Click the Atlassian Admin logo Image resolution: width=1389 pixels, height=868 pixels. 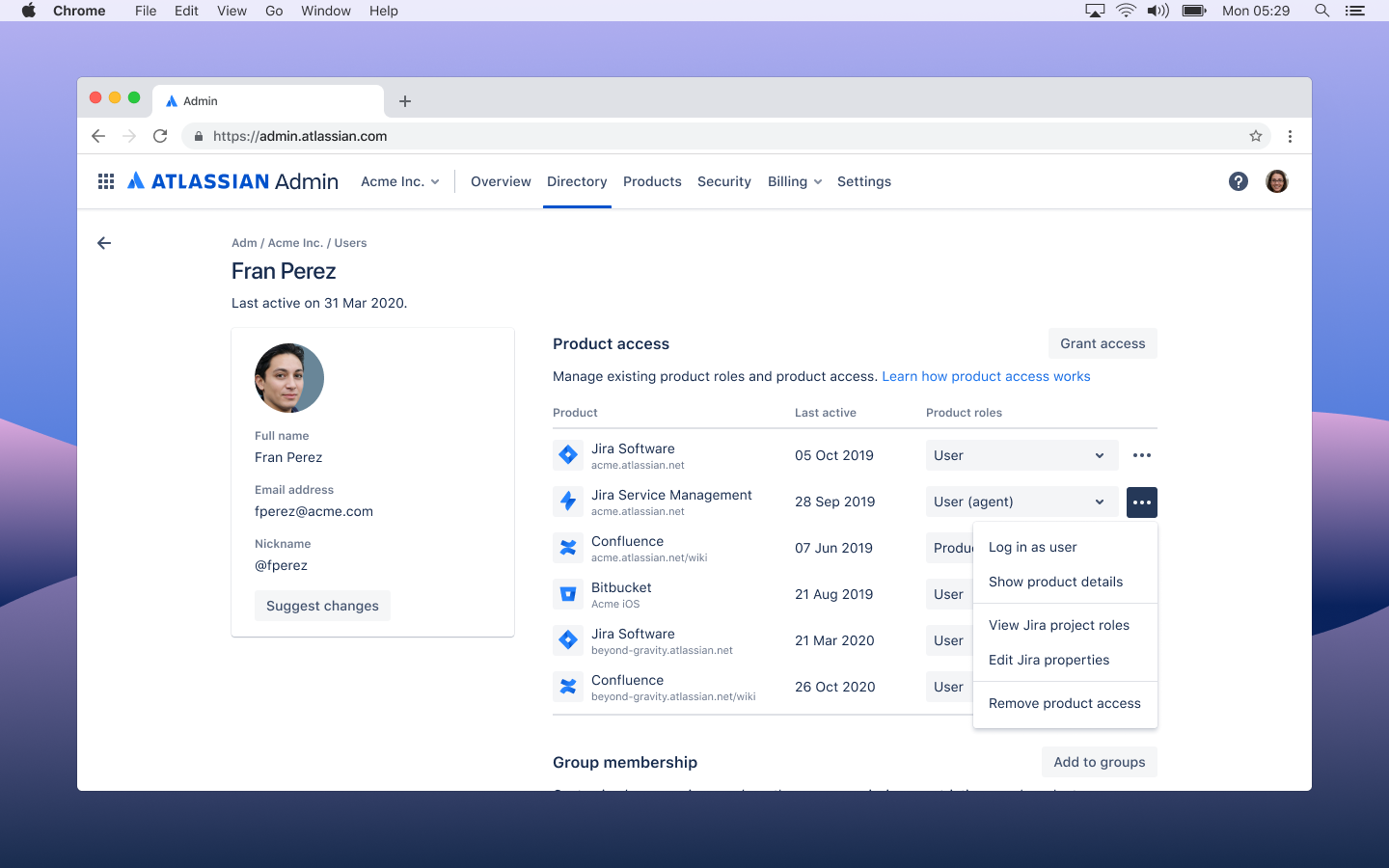(233, 181)
